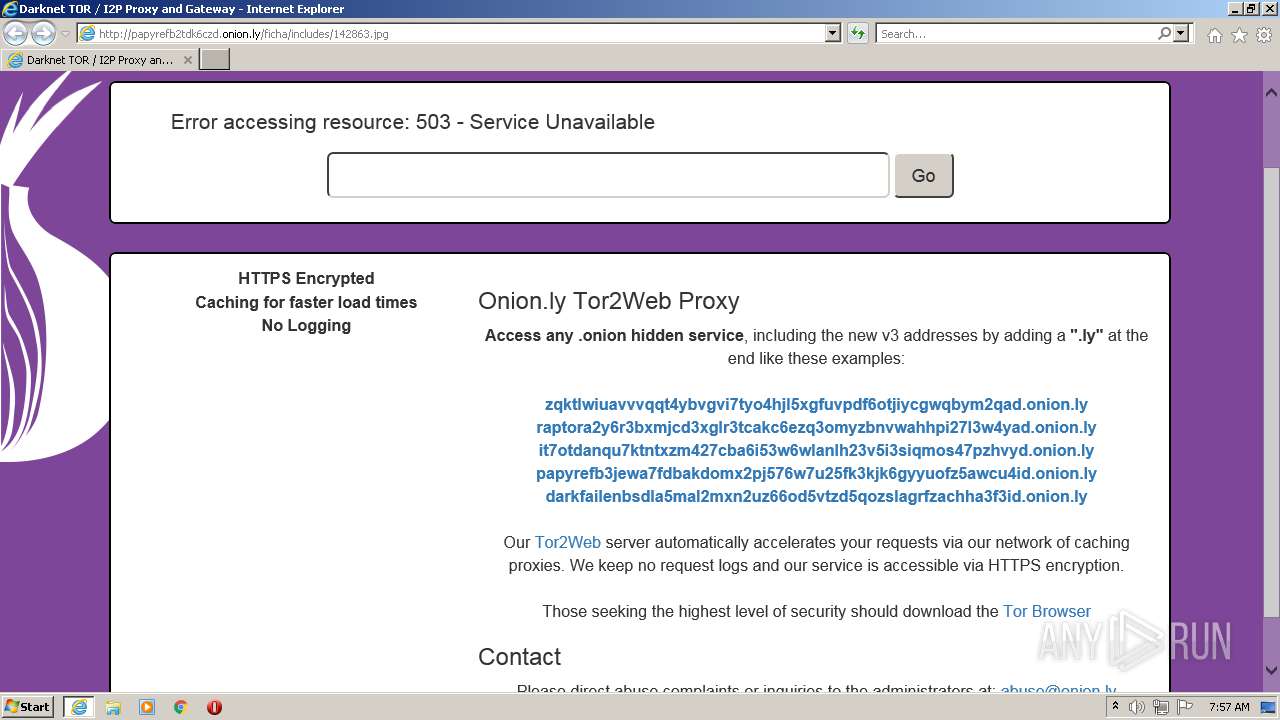The height and width of the screenshot is (720, 1280).
Task: Open the Action Center flag icon
Action: (x=1184, y=707)
